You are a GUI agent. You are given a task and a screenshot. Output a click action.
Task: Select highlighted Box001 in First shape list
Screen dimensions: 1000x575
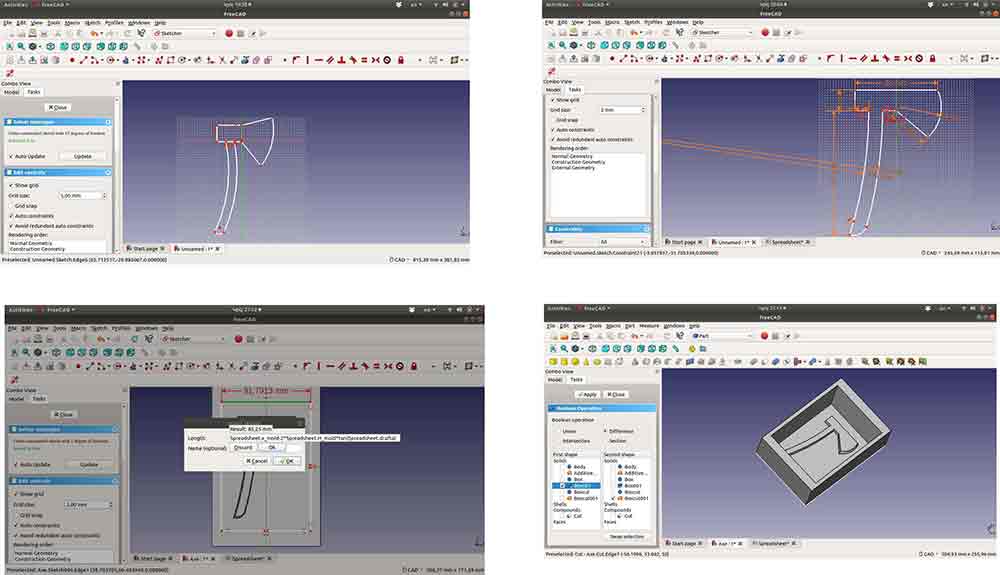point(577,486)
